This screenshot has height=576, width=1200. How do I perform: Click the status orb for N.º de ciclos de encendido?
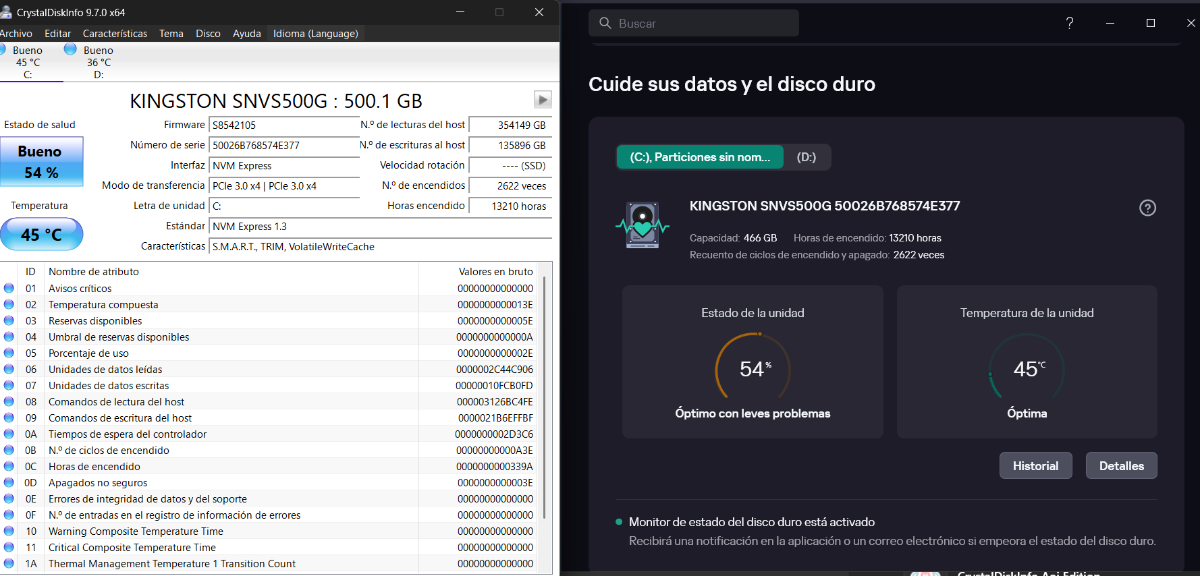click(9, 450)
